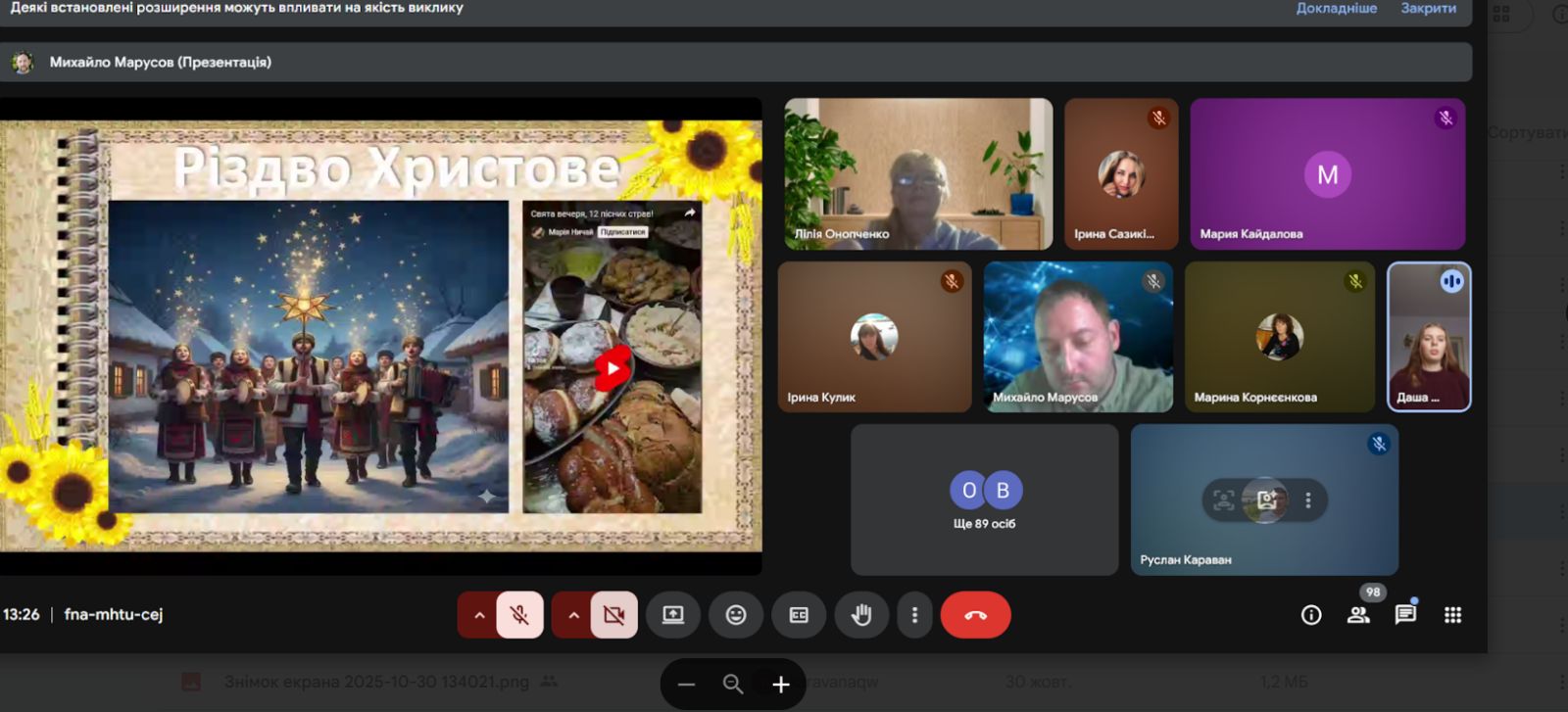Open the chat with everyone panel
This screenshot has height=712, width=1568.
click(x=1405, y=615)
